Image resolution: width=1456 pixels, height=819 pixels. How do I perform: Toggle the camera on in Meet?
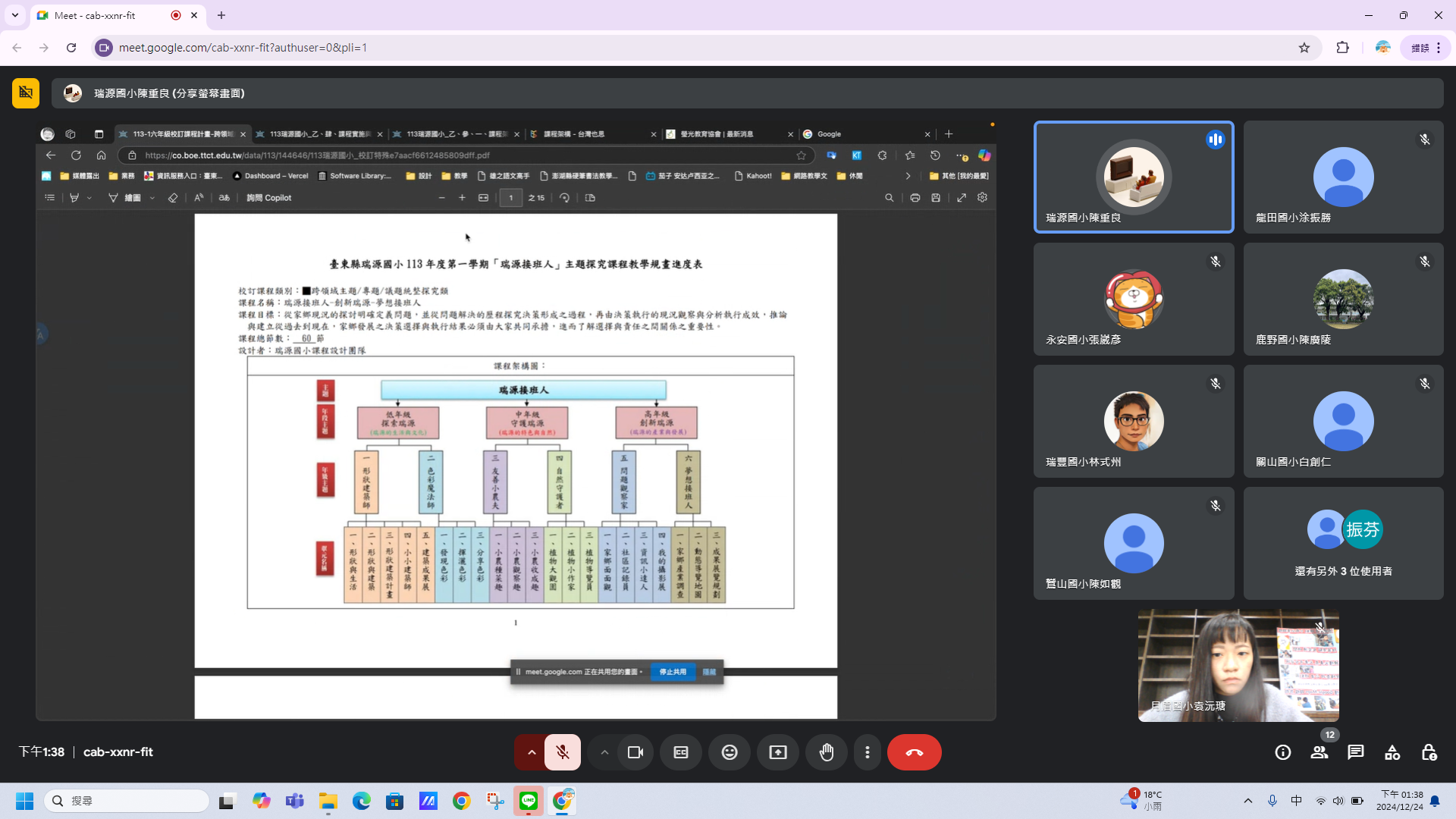coord(635,752)
